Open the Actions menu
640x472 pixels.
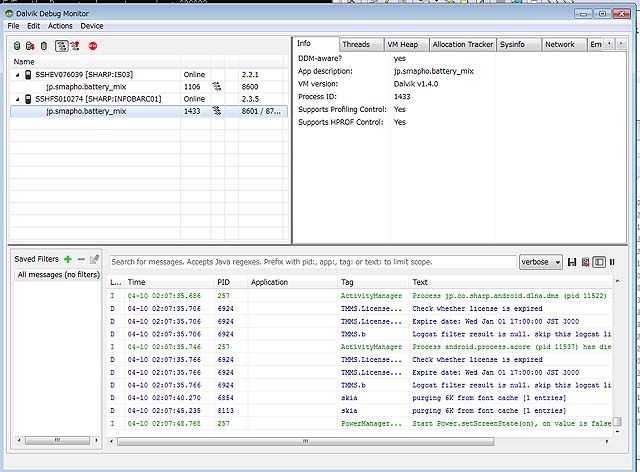tap(60, 26)
